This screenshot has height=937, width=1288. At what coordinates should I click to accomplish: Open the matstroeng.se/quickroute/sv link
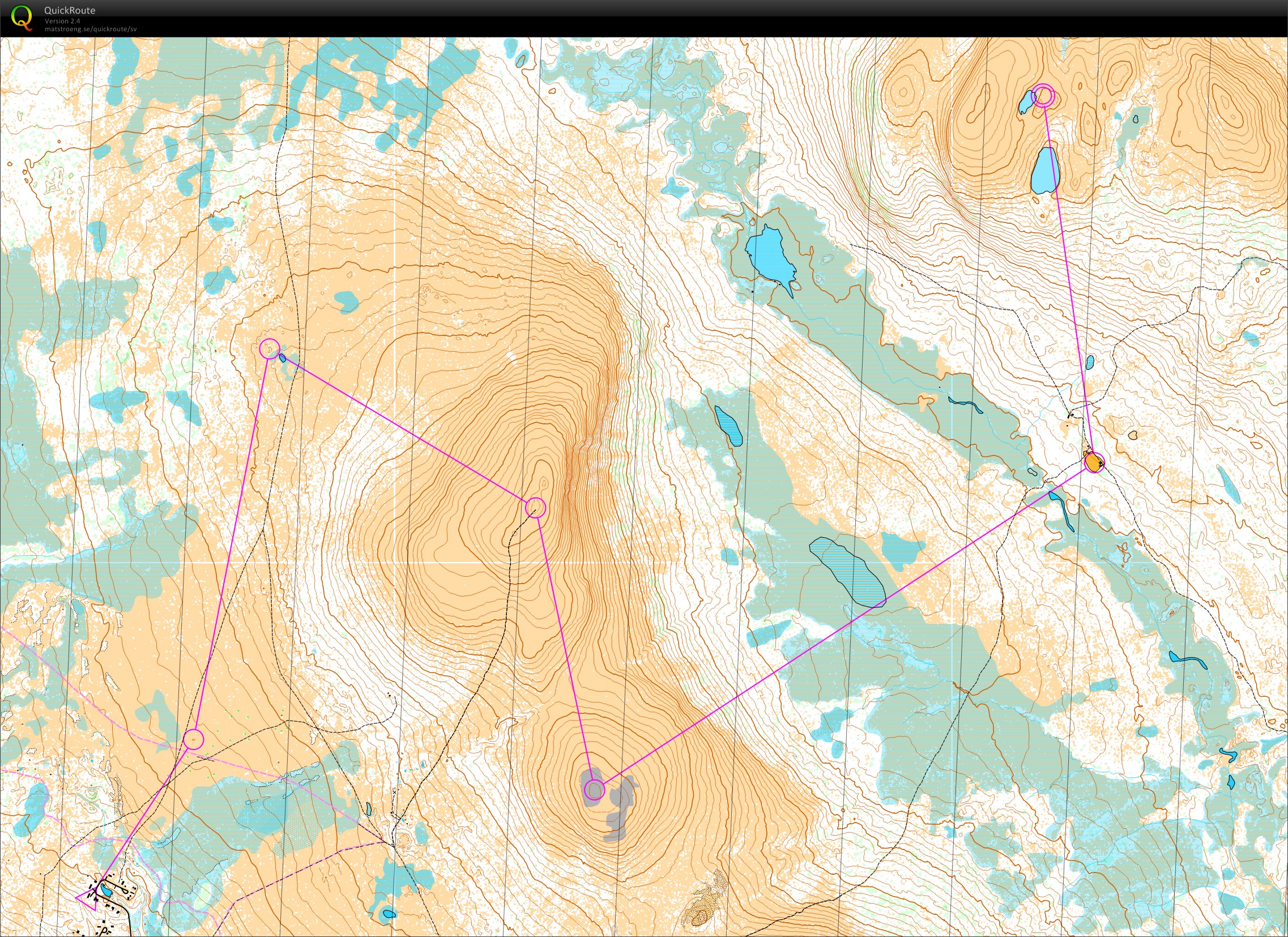point(91,29)
